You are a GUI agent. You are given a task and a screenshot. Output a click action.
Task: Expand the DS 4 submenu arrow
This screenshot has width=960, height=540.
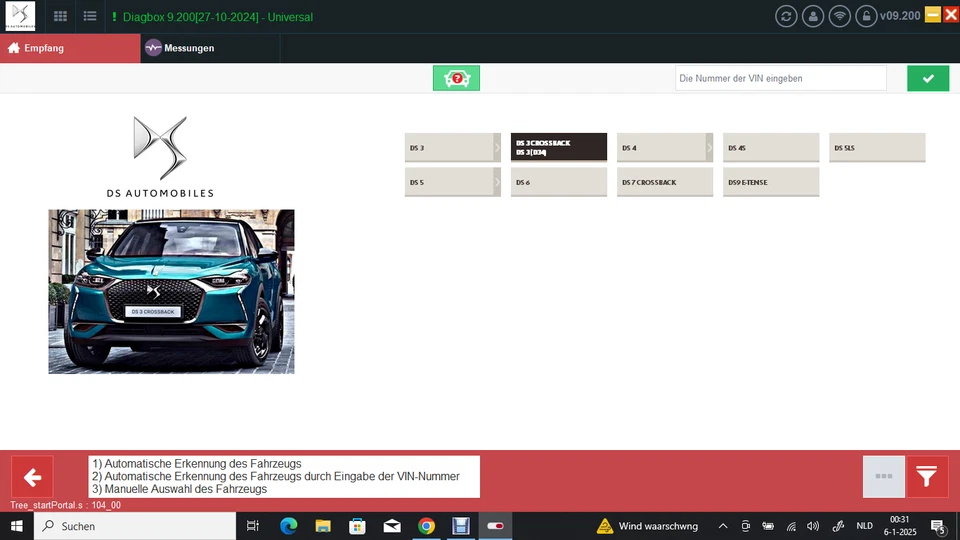(x=710, y=148)
